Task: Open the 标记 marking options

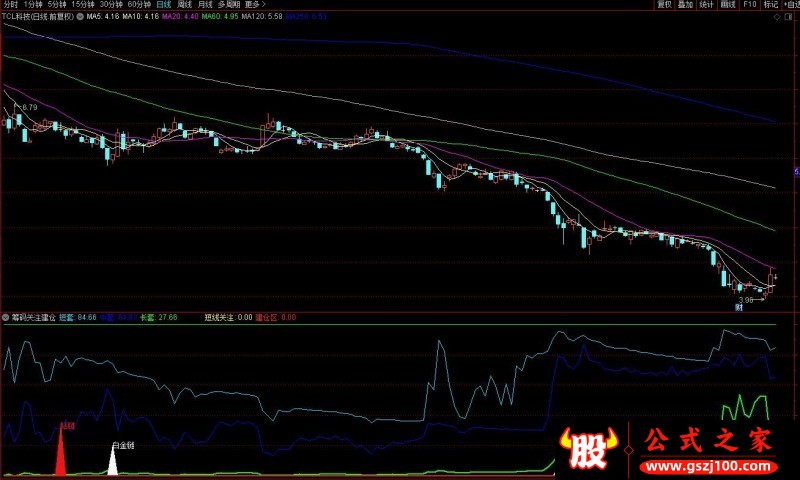Action: (x=770, y=5)
